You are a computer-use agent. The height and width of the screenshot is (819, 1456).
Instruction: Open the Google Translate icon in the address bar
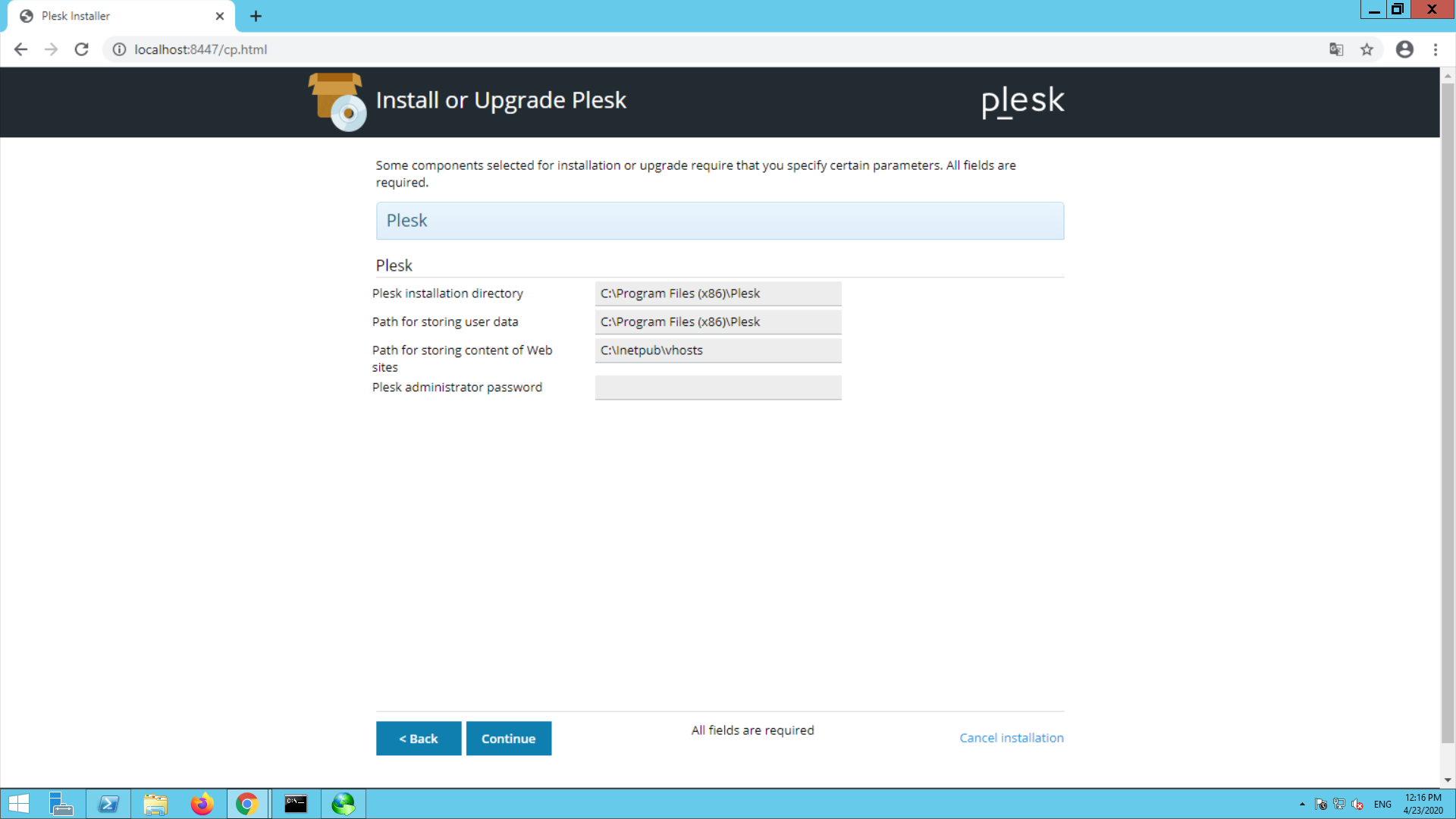tap(1336, 49)
